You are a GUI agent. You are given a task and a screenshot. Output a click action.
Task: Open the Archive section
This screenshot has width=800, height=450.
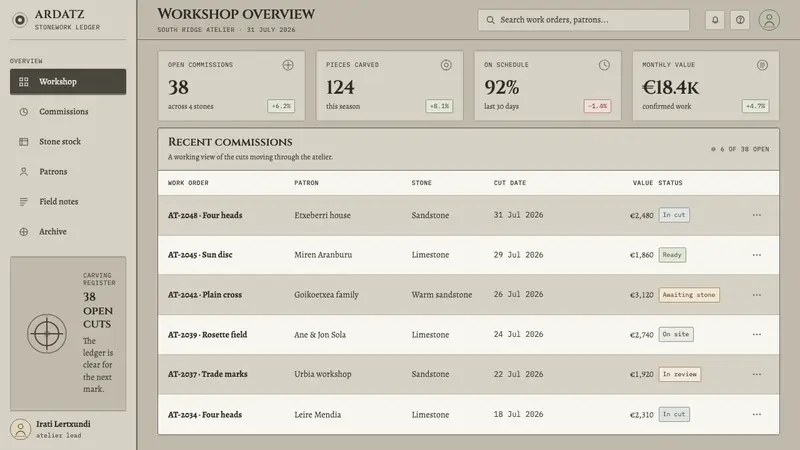[x=68, y=232]
